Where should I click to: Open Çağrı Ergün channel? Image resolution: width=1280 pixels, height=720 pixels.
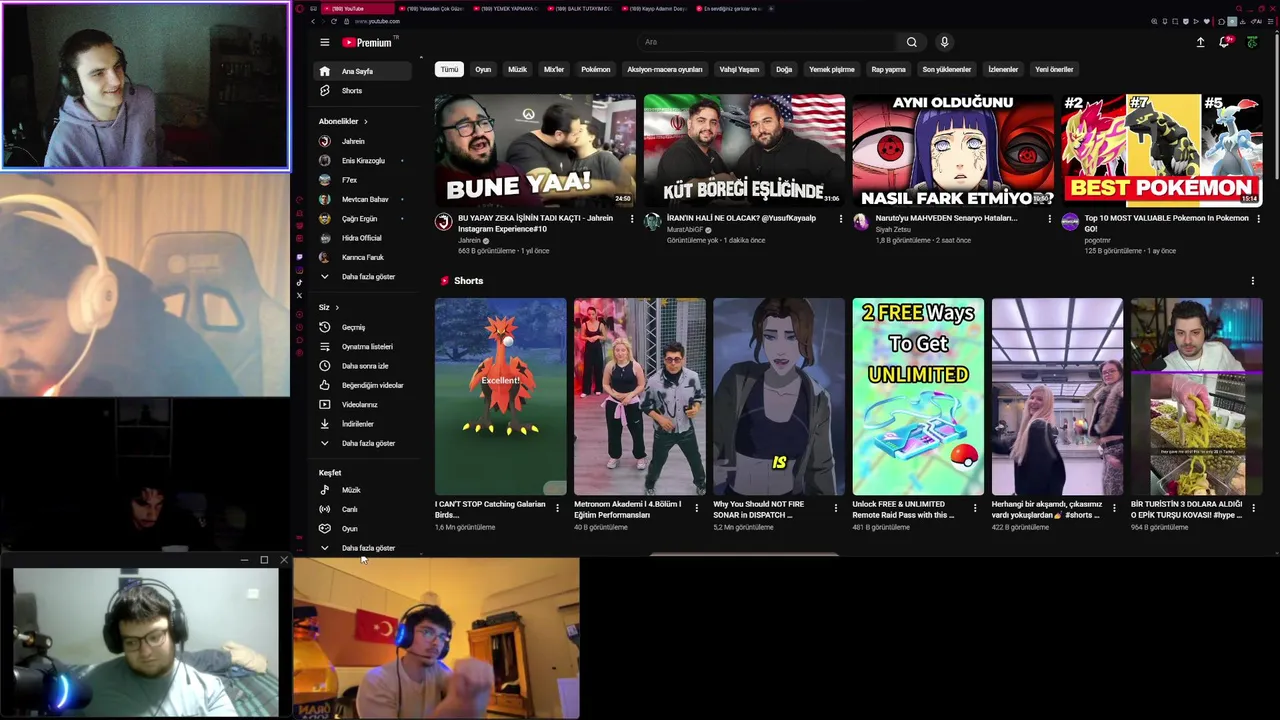(x=362, y=218)
